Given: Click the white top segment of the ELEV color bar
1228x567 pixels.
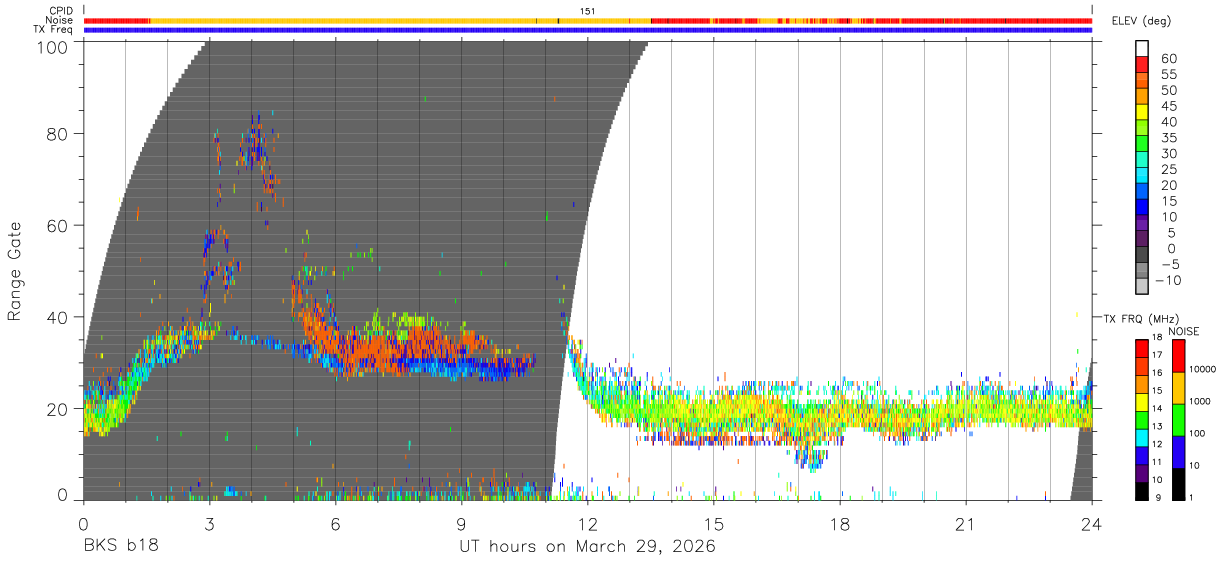Looking at the screenshot, I should point(1143,49).
